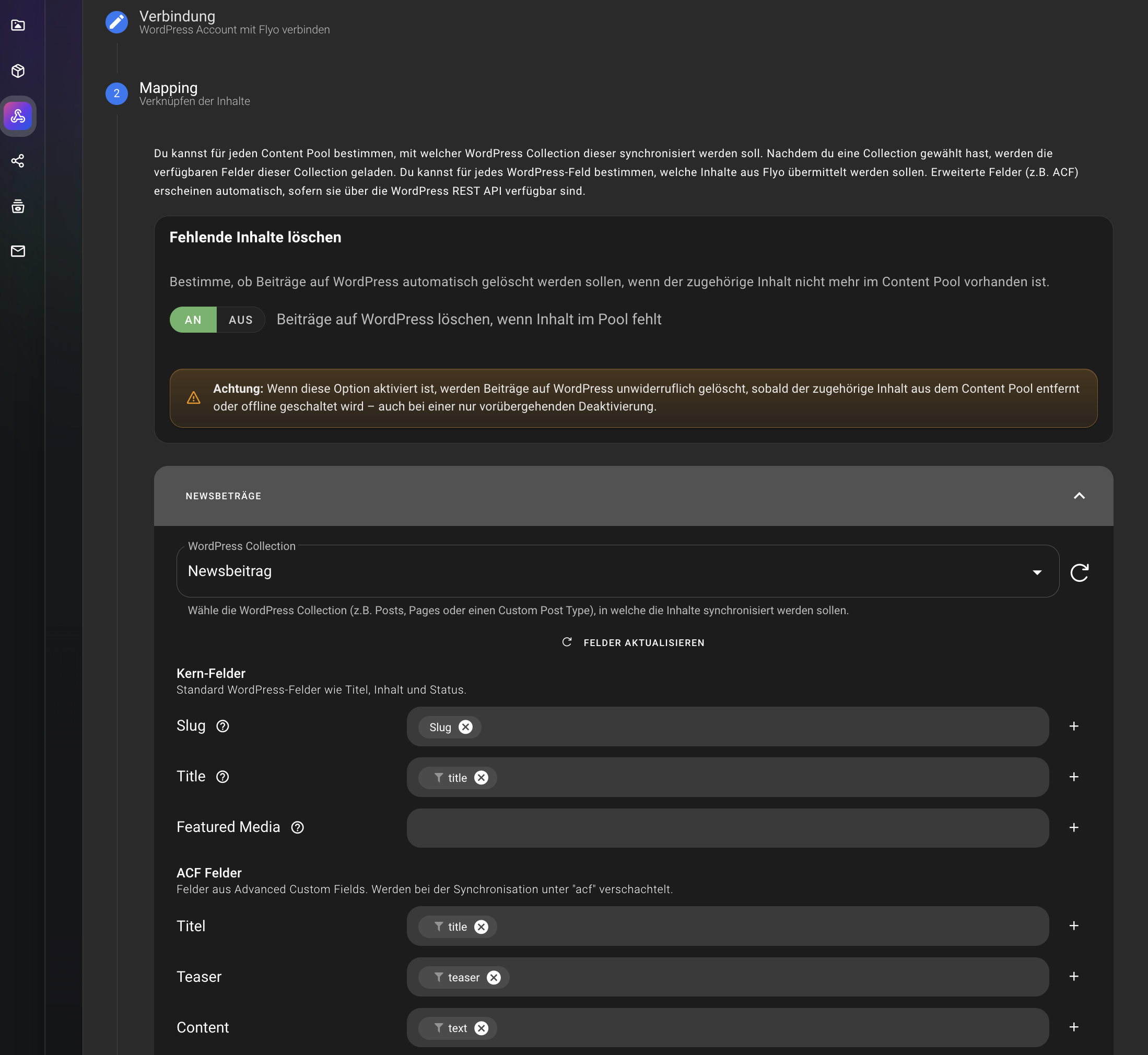Add a mapping to the Teaser row
Image resolution: width=1148 pixels, height=1055 pixels.
click(x=1074, y=977)
